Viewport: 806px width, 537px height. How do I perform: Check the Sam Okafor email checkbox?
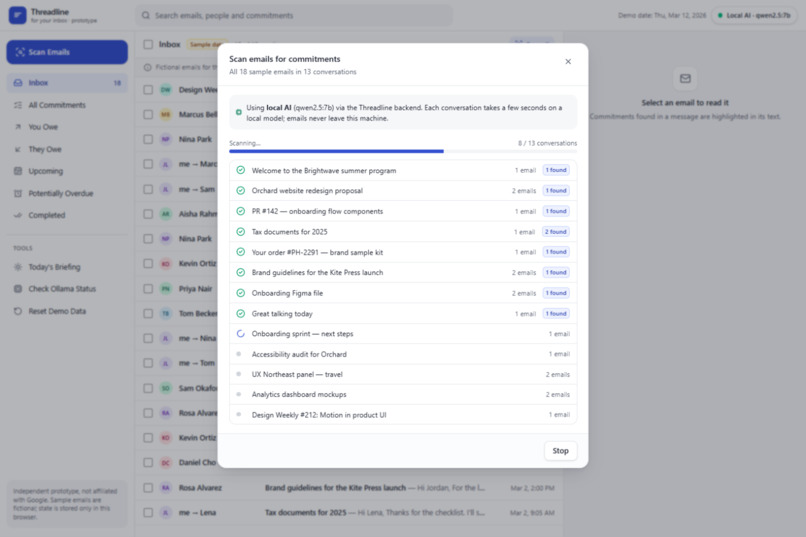[148, 388]
